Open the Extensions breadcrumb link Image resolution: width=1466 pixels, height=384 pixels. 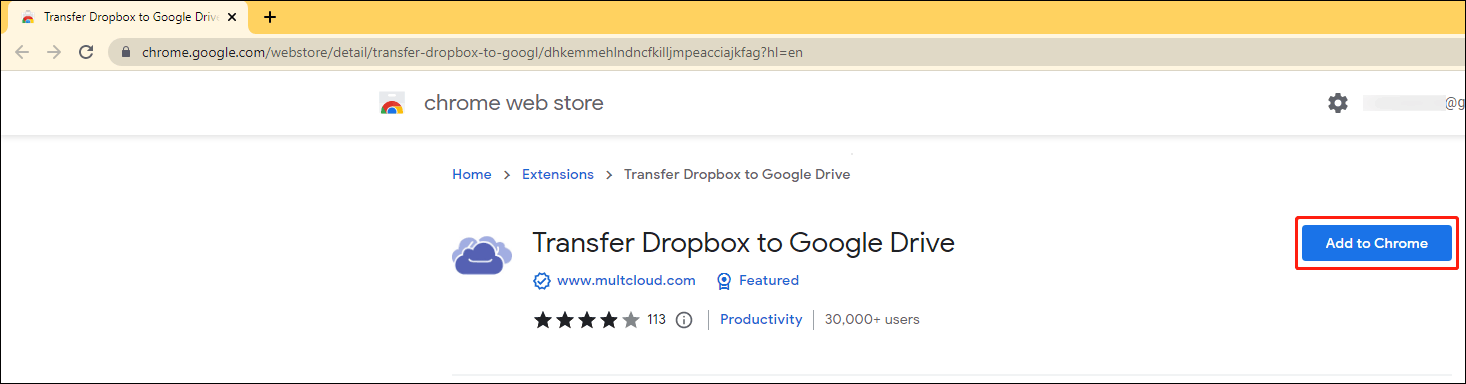coord(558,174)
